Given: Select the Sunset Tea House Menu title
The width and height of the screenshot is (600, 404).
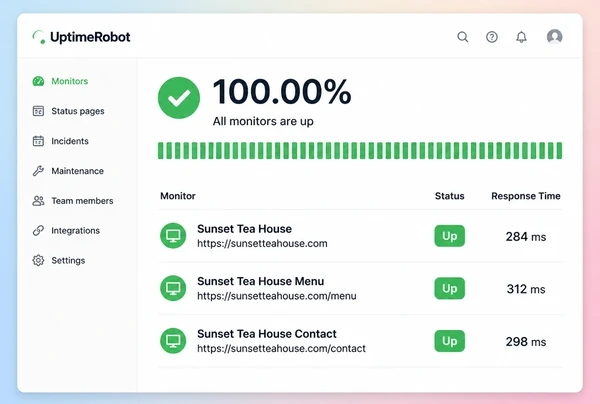Looking at the screenshot, I should click(x=261, y=281).
